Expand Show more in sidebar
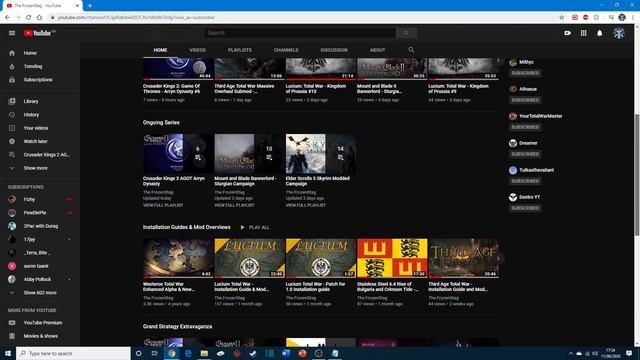 pyautogui.click(x=40, y=168)
